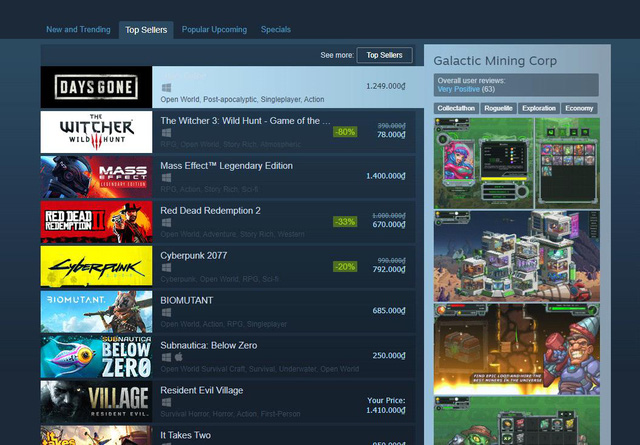Click the 670.000₫ Red Dead Redemption price

389,225
